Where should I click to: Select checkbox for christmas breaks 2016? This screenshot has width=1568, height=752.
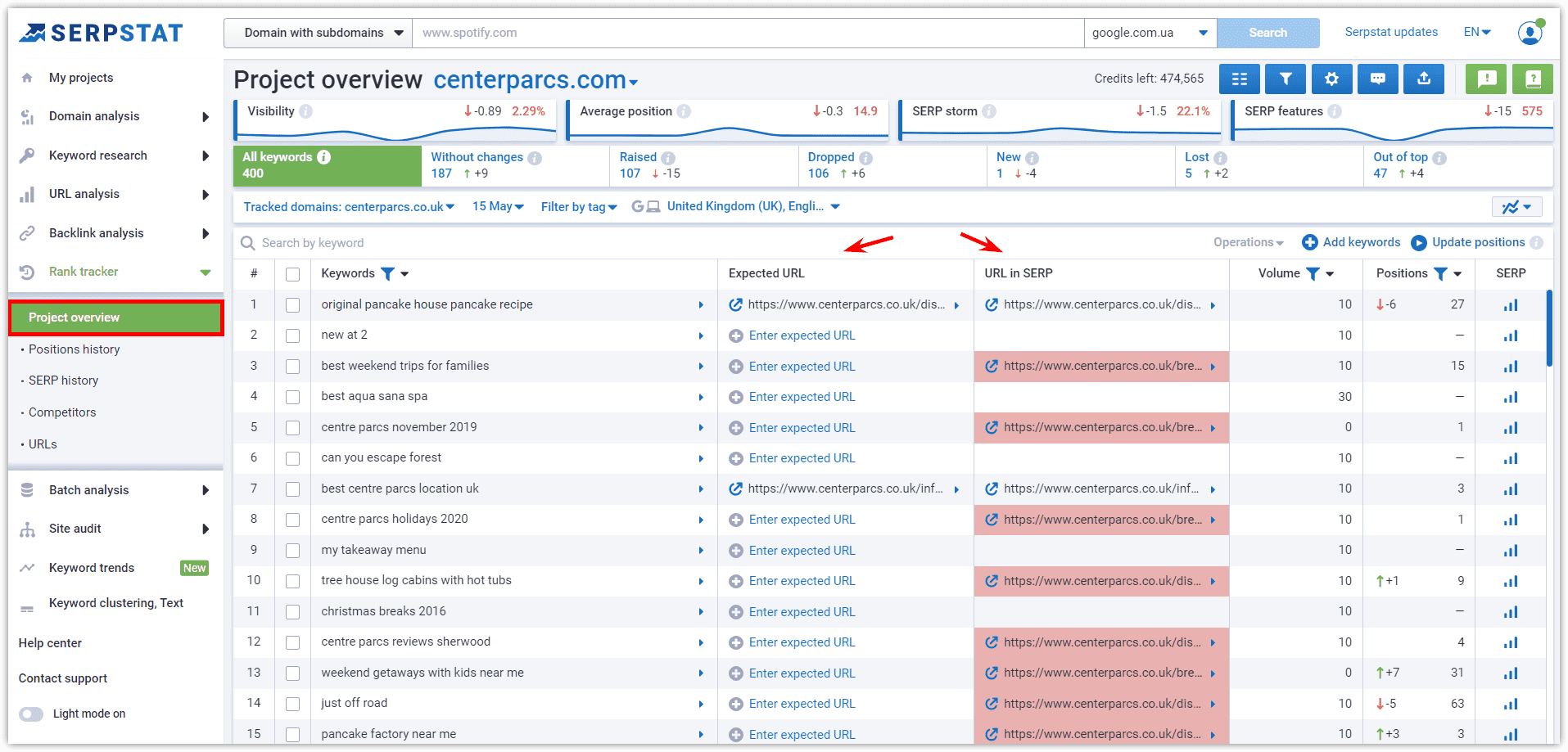point(292,612)
